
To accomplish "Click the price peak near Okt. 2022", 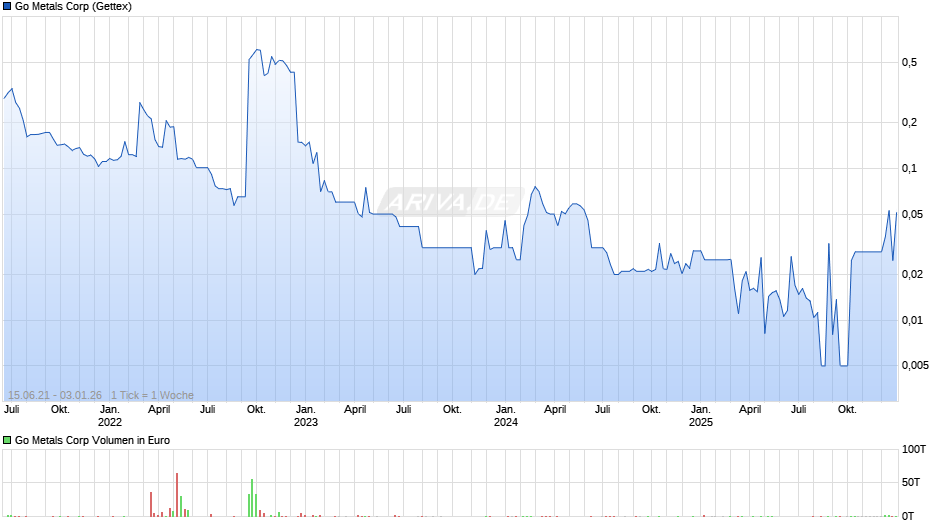I will tap(257, 50).
